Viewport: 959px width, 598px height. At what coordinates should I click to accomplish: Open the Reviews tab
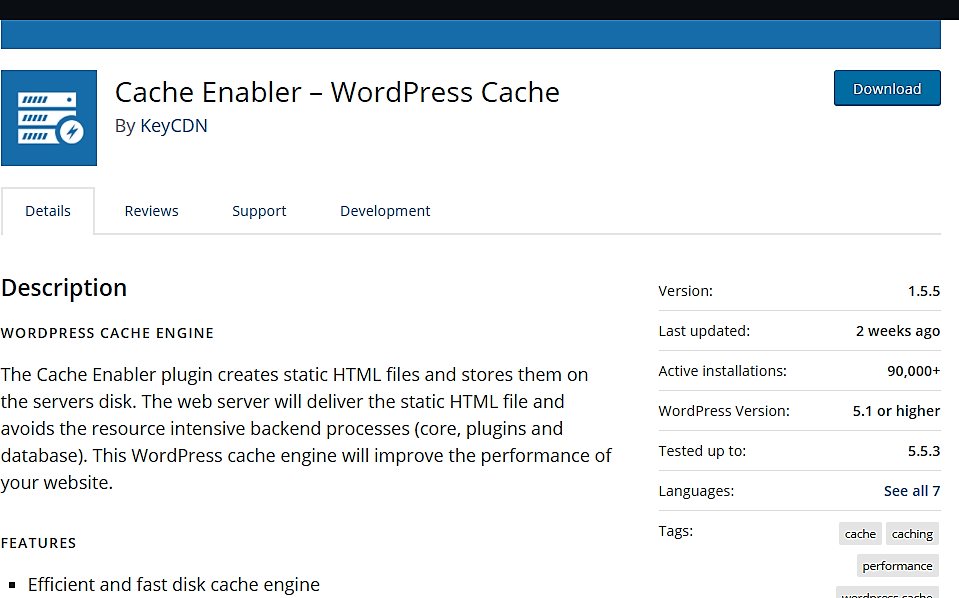coord(152,211)
